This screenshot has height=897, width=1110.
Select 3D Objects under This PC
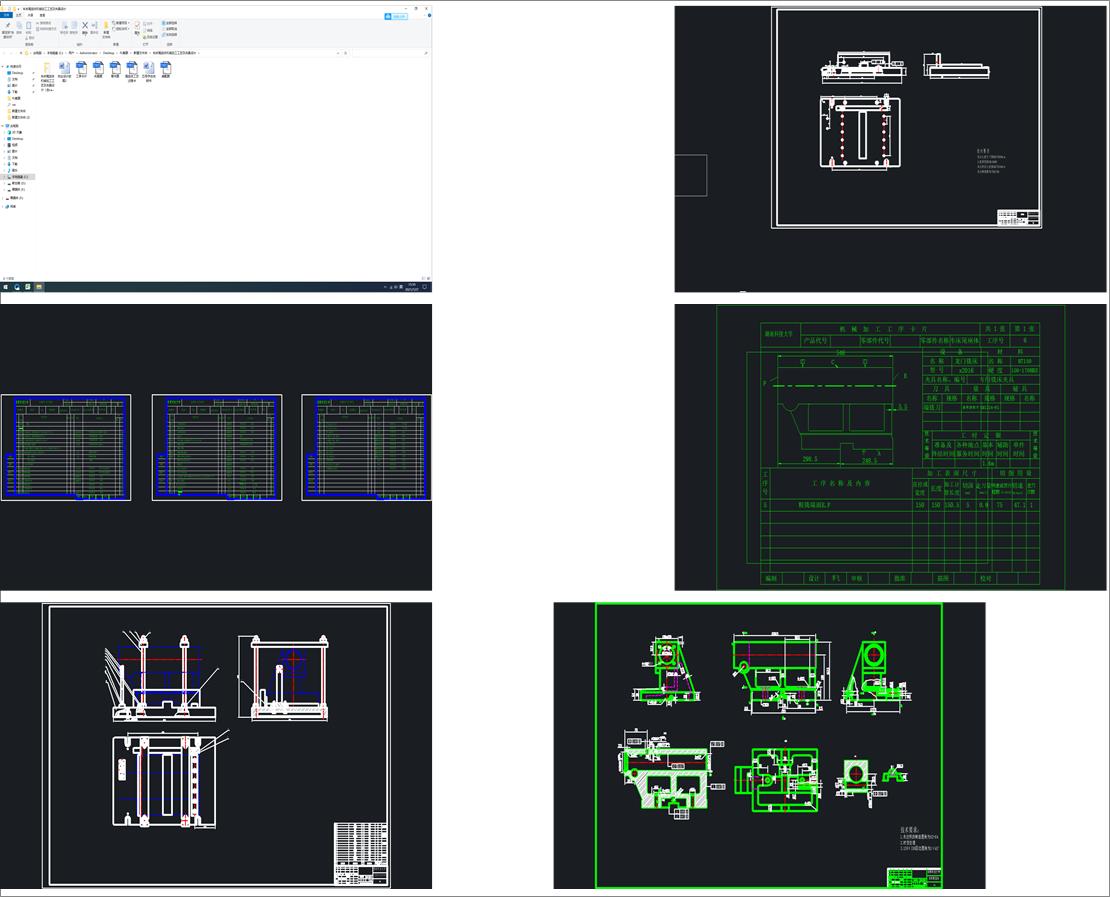(x=16, y=132)
